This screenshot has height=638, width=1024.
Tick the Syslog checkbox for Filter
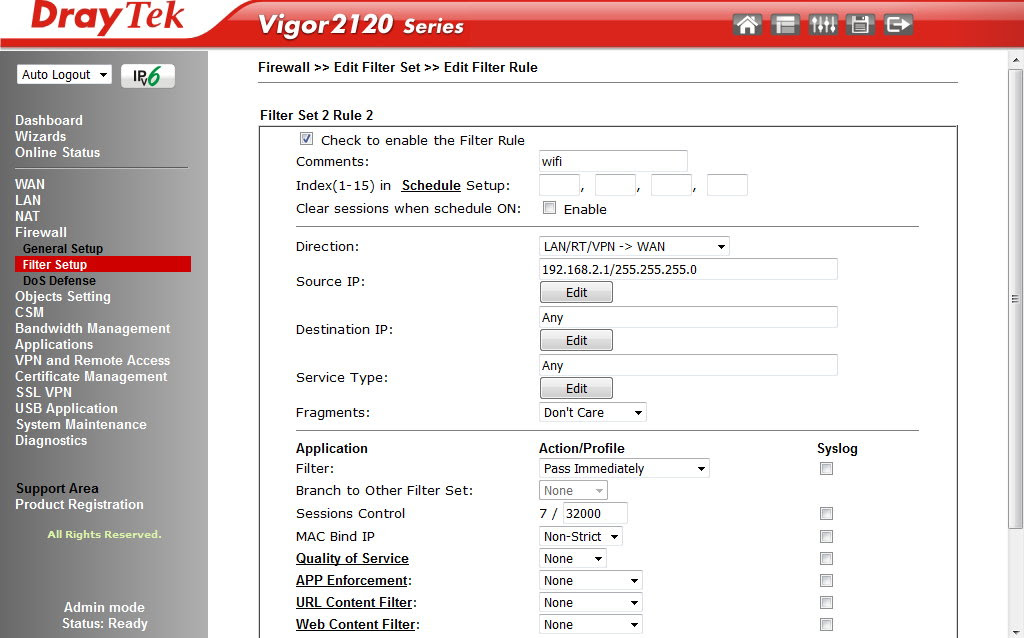826,468
